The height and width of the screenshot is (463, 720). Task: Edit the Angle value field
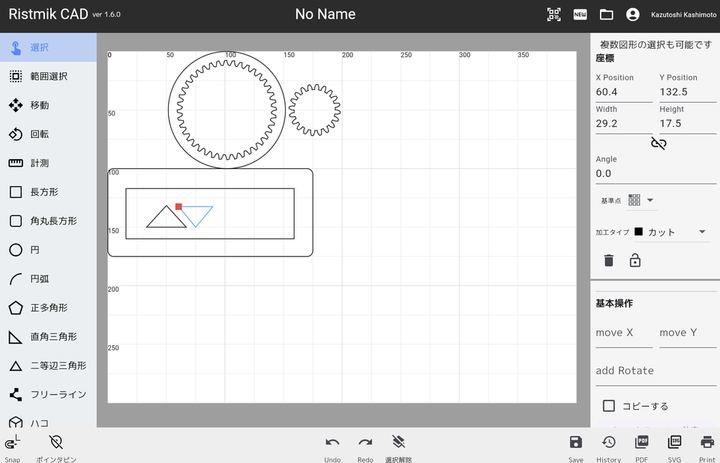click(656, 174)
